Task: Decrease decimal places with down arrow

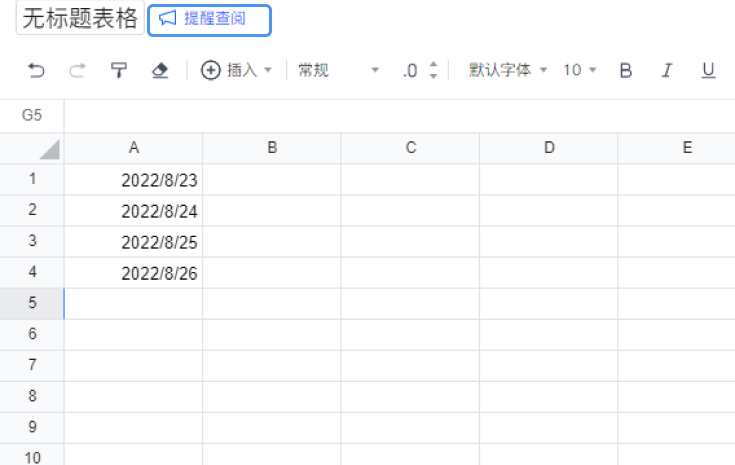Action: click(434, 76)
